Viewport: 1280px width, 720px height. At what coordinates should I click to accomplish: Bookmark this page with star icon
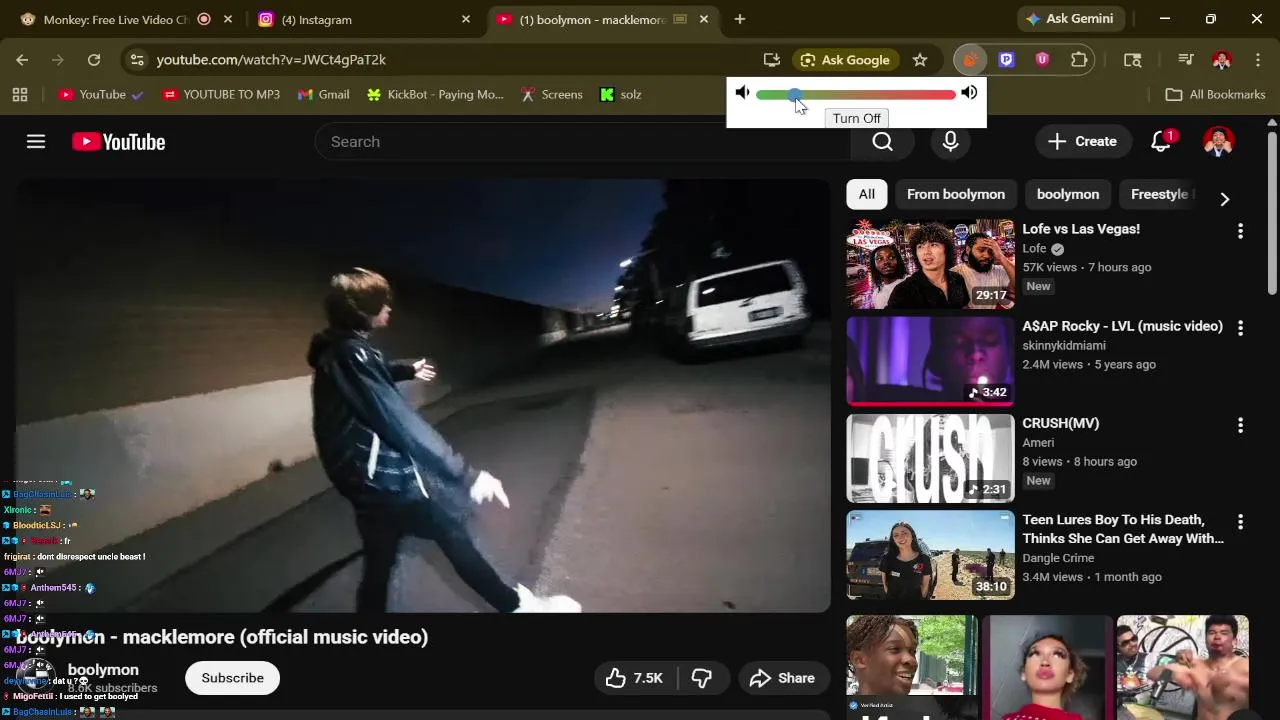(920, 60)
